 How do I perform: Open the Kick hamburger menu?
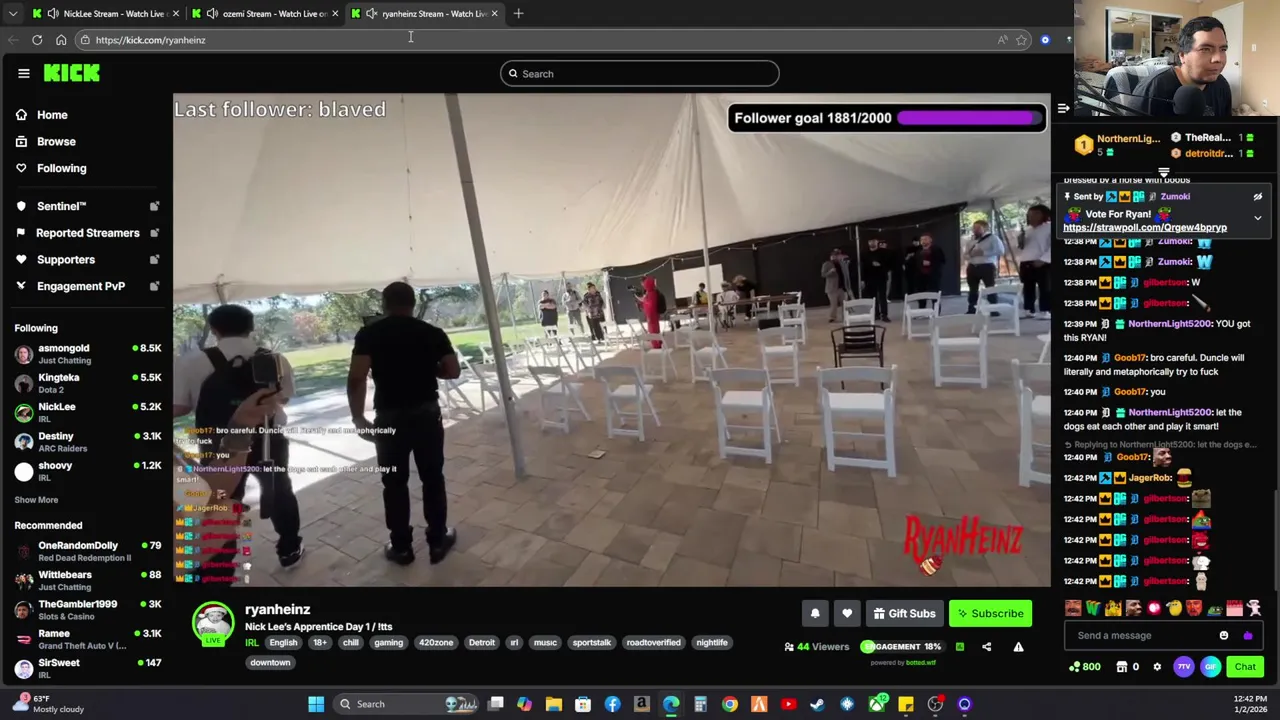click(x=24, y=73)
